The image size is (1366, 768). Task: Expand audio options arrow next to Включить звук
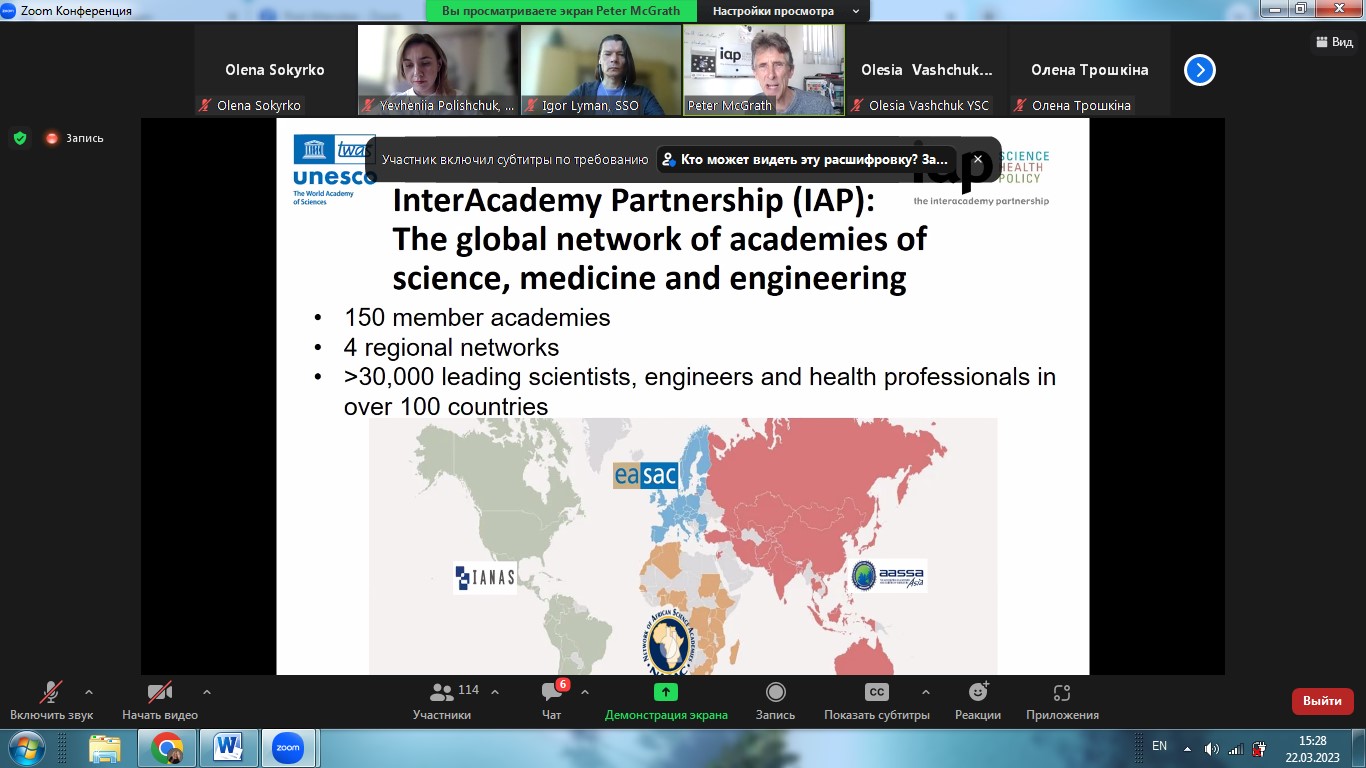point(89,692)
